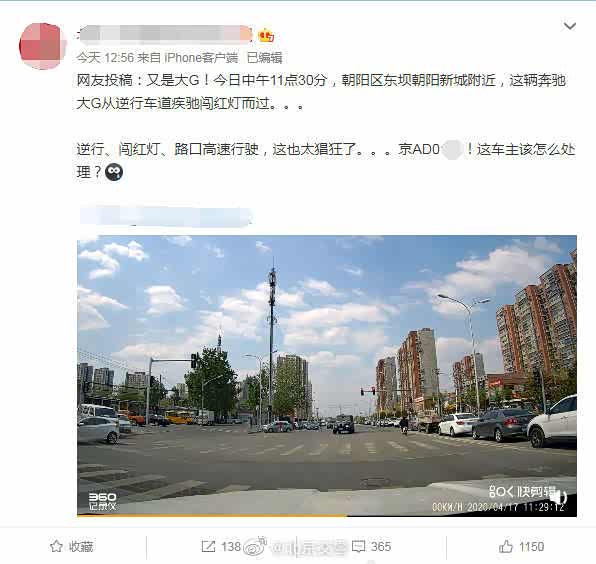This screenshot has height=564, width=596.
Task: Open the post options chevron menu
Action: click(x=569, y=26)
